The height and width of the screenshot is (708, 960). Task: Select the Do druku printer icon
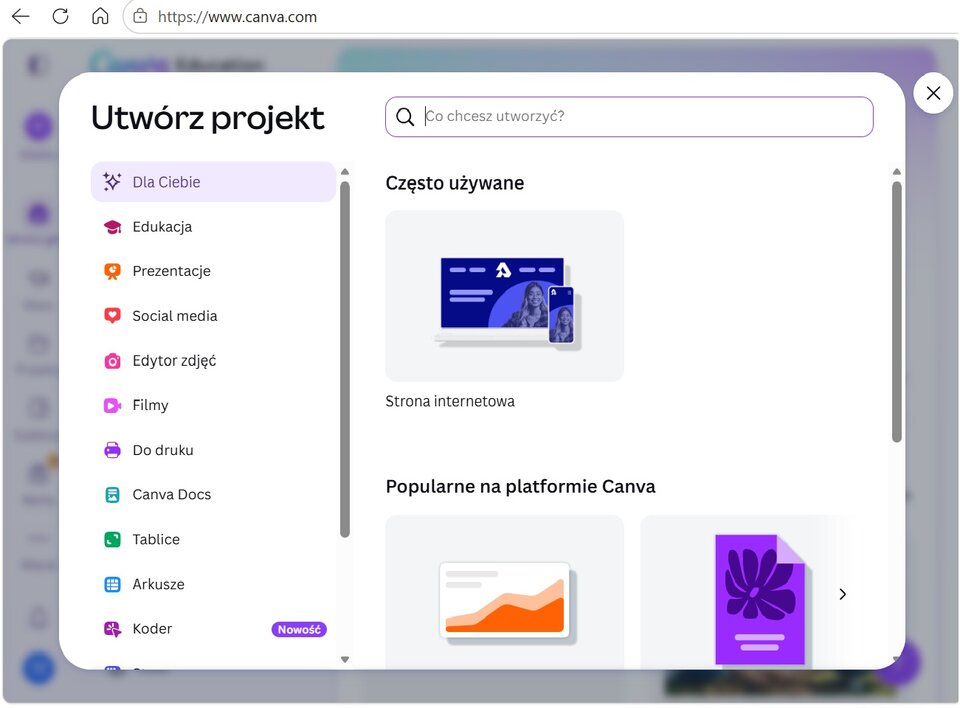pyautogui.click(x=112, y=450)
